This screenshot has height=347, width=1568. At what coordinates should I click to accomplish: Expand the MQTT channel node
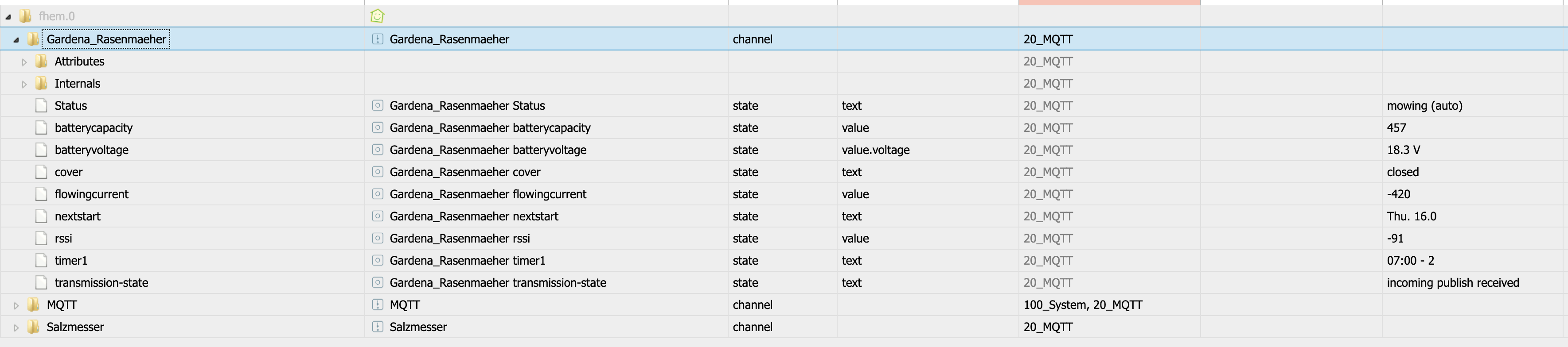pyautogui.click(x=16, y=305)
